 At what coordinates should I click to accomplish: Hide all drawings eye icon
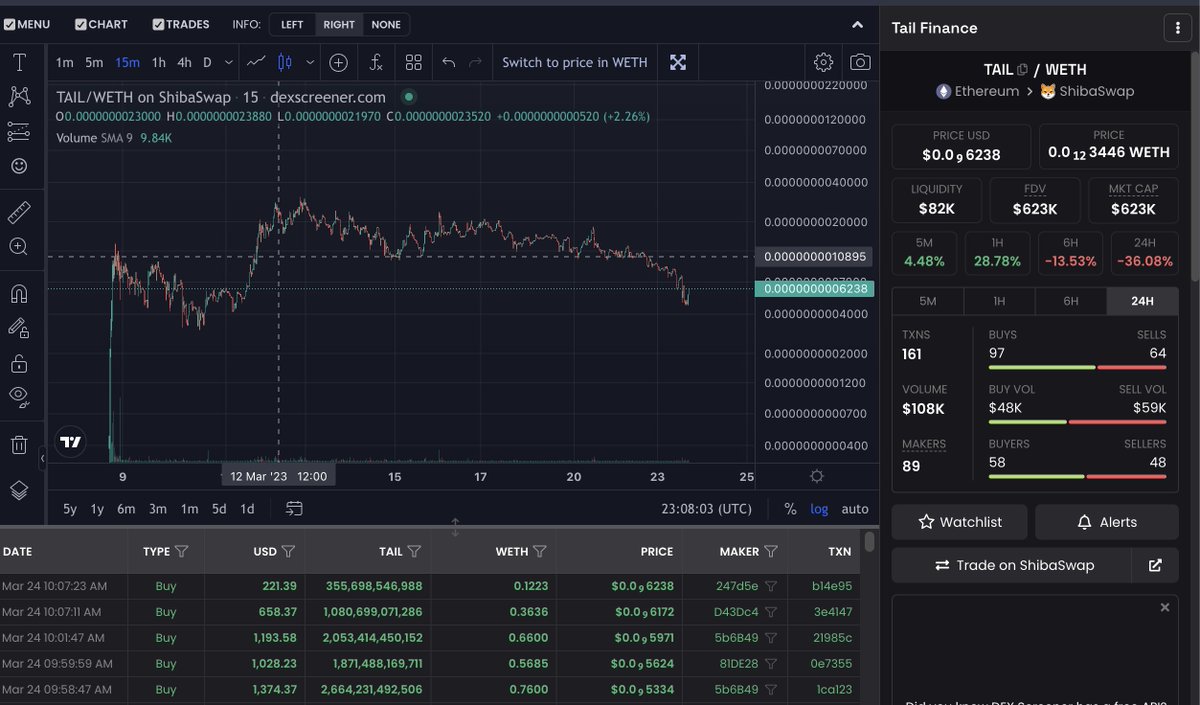[19, 396]
